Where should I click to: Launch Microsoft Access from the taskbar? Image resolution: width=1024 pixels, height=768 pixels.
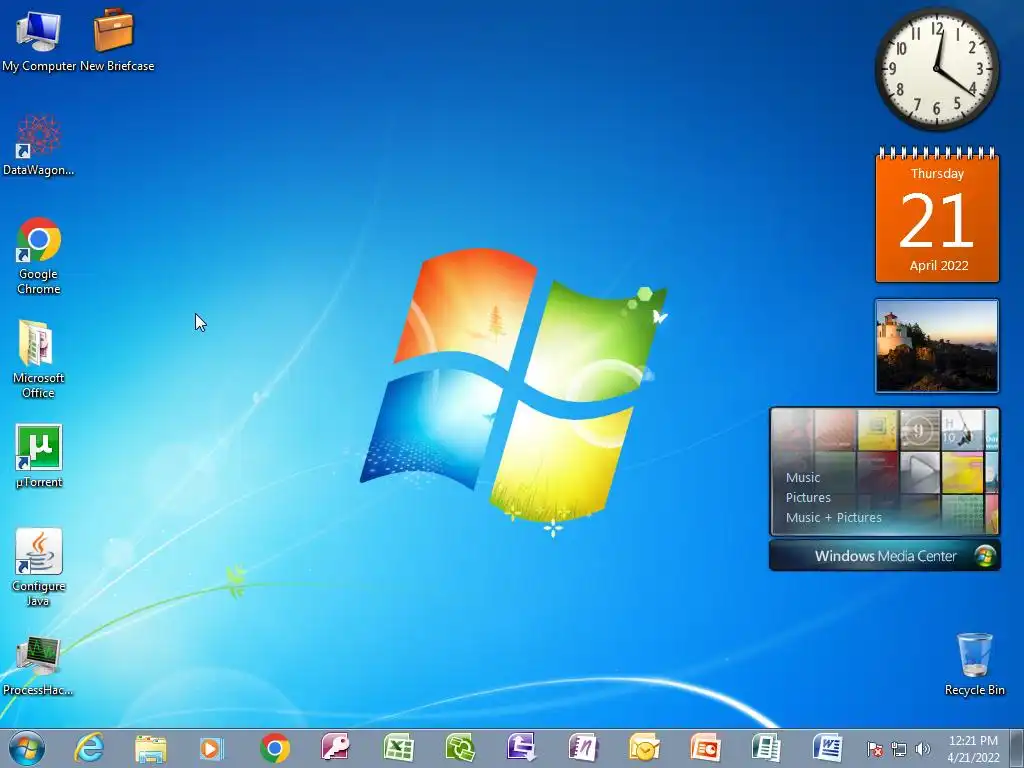336,748
